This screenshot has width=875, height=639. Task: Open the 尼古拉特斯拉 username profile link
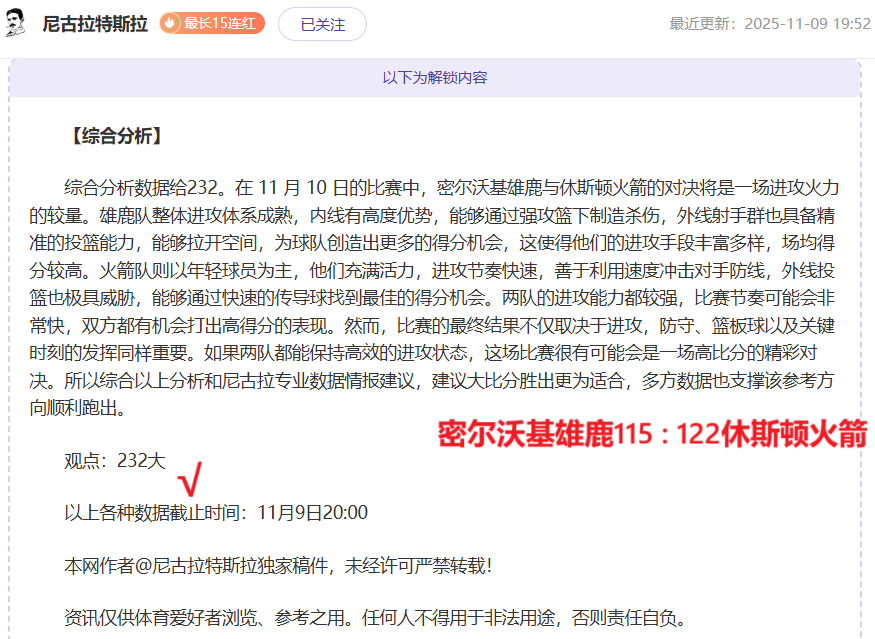[96, 24]
